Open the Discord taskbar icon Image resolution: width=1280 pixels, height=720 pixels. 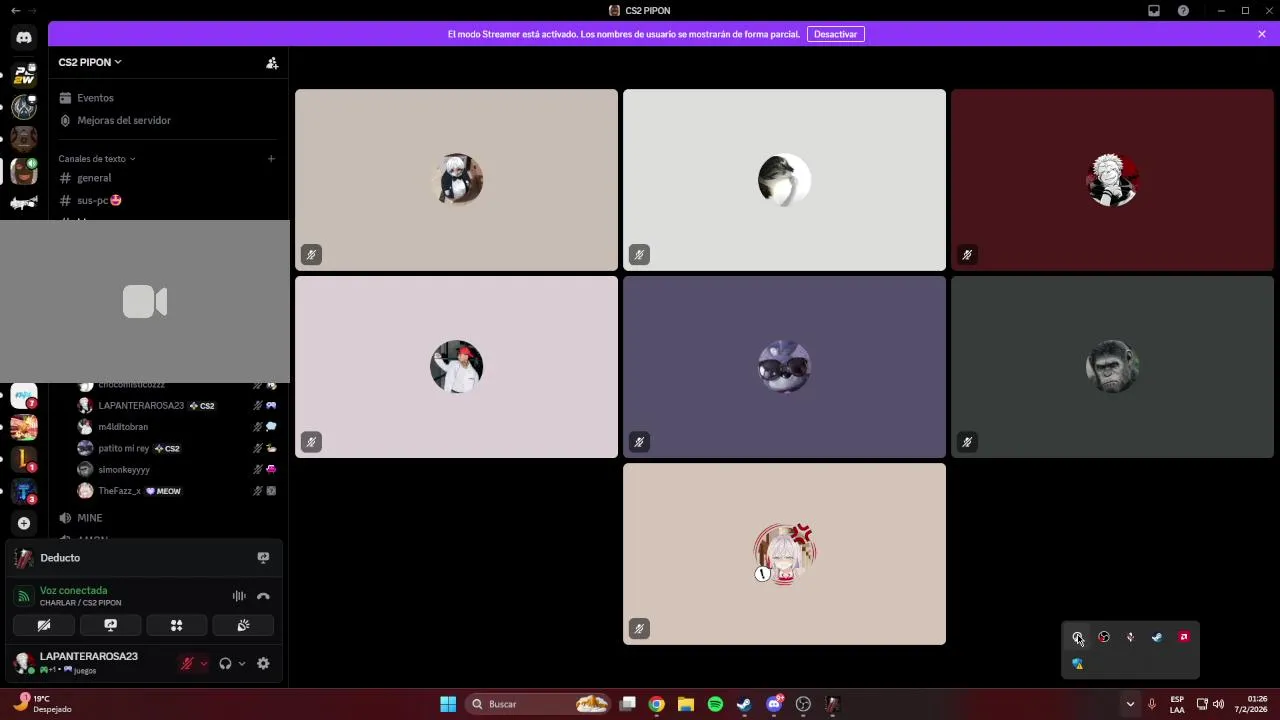coord(774,704)
